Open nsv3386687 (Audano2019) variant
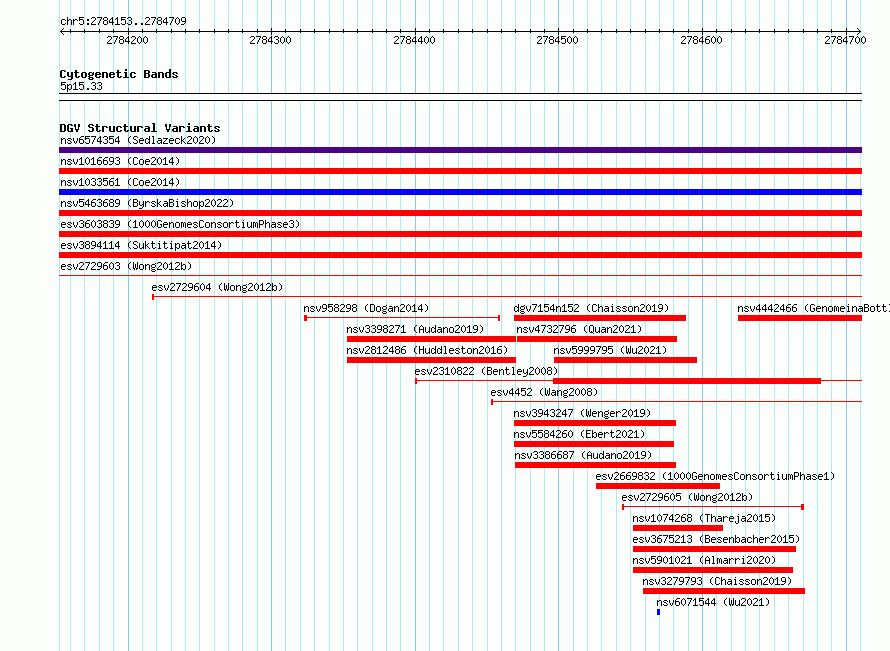This screenshot has width=890, height=651. [x=583, y=455]
